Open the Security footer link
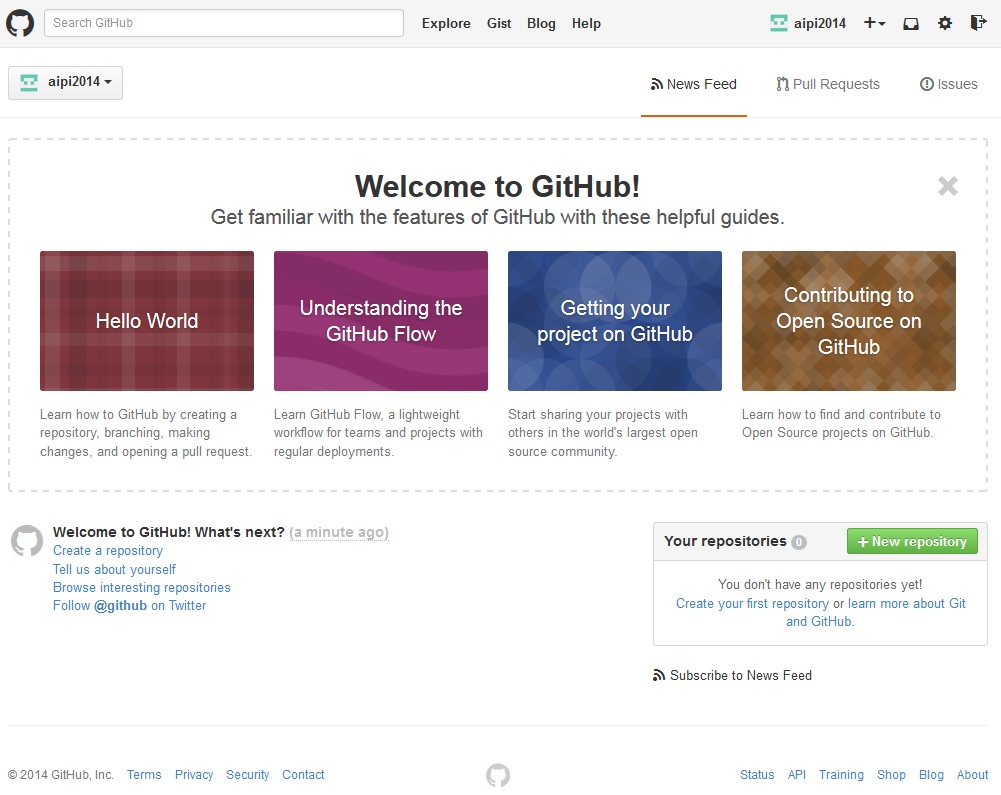Viewport: 1001px width, 795px height. point(248,775)
